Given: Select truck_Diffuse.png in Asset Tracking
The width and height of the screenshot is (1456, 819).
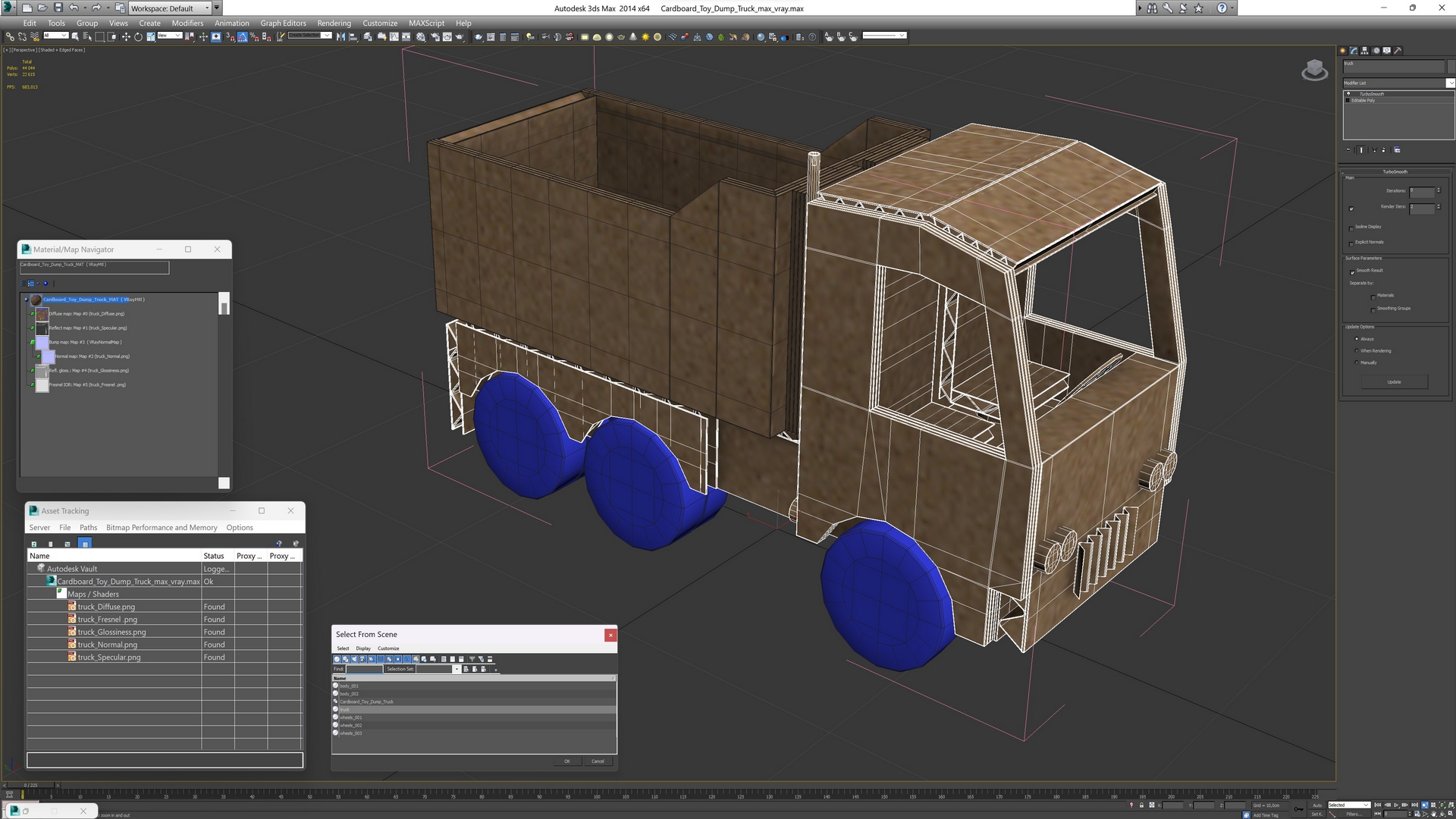Looking at the screenshot, I should pos(106,607).
